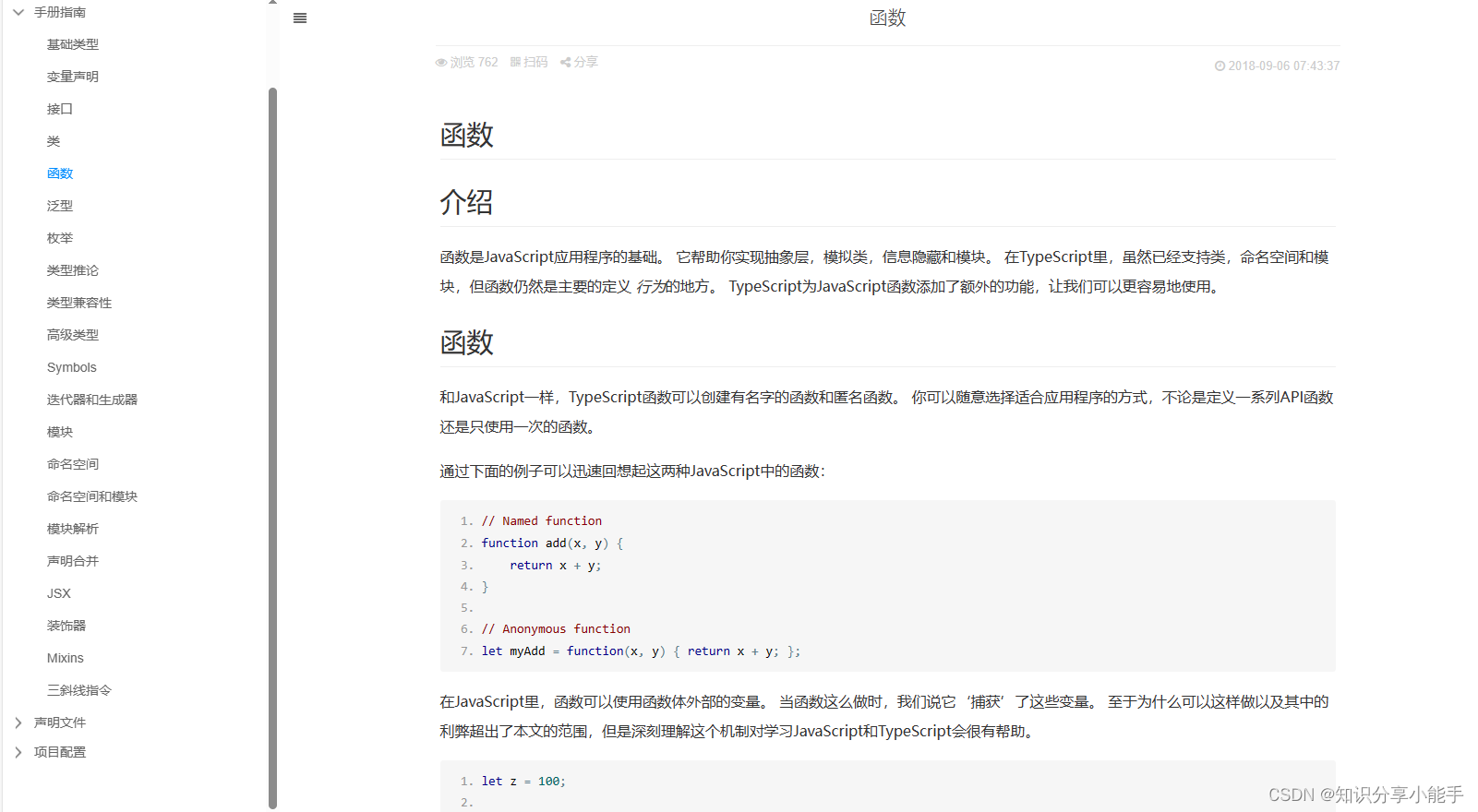This screenshot has width=1478, height=812.
Task: Click the 分享 link text
Action: coord(586,62)
